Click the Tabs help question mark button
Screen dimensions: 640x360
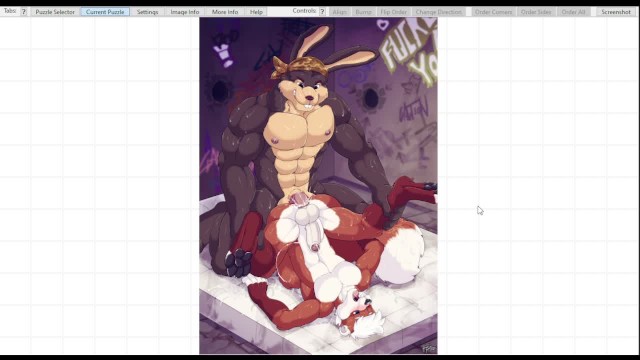pos(24,12)
